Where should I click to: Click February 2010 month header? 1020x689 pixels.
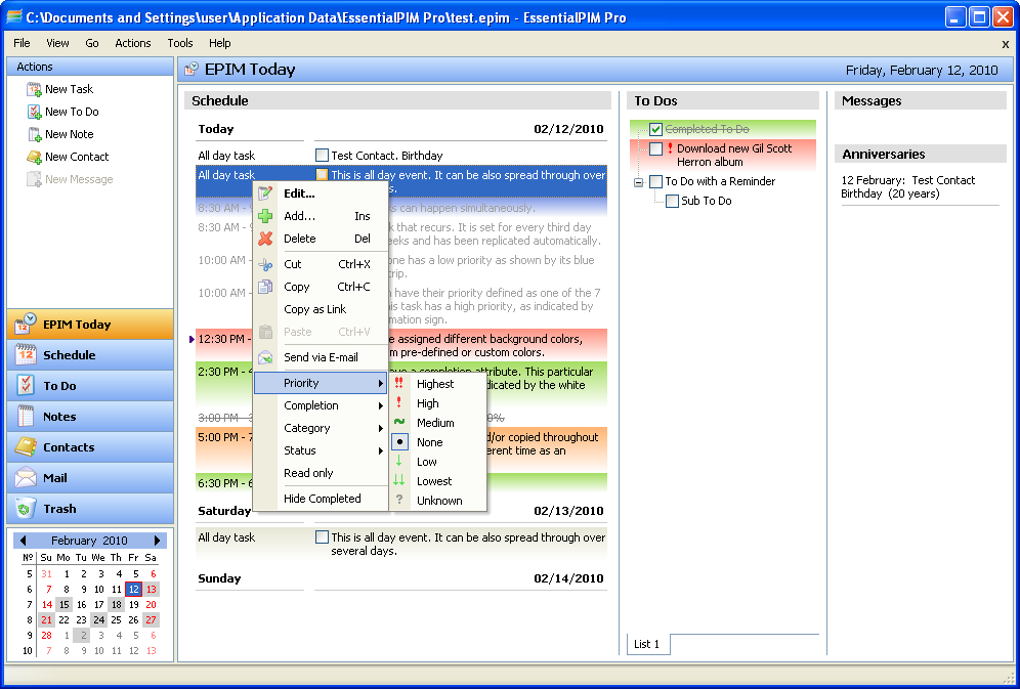click(89, 541)
